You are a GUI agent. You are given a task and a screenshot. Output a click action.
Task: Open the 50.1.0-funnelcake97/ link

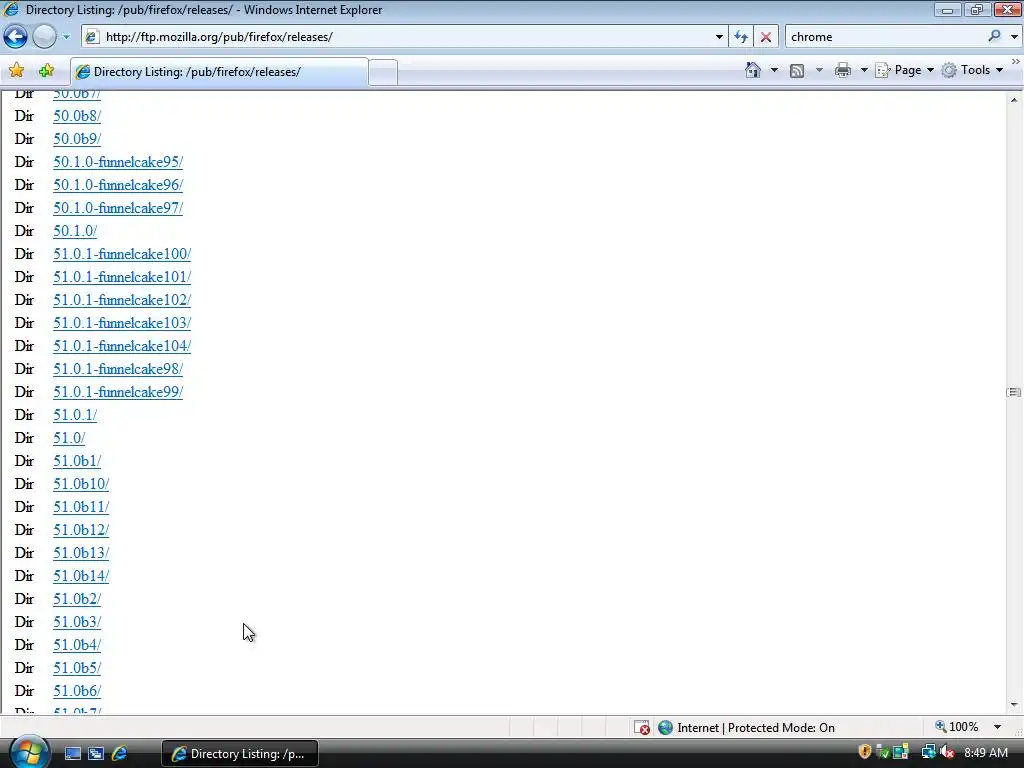pyautogui.click(x=118, y=208)
